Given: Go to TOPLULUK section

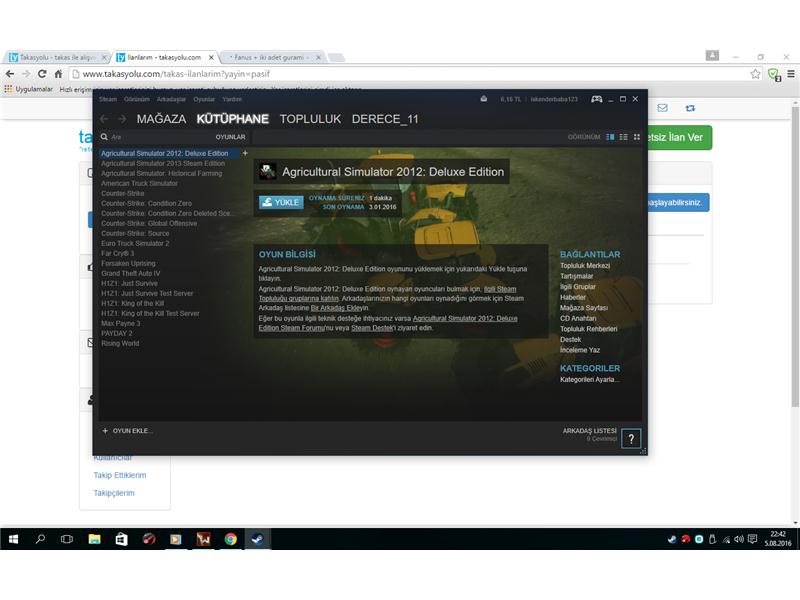Looking at the screenshot, I should 310,119.
